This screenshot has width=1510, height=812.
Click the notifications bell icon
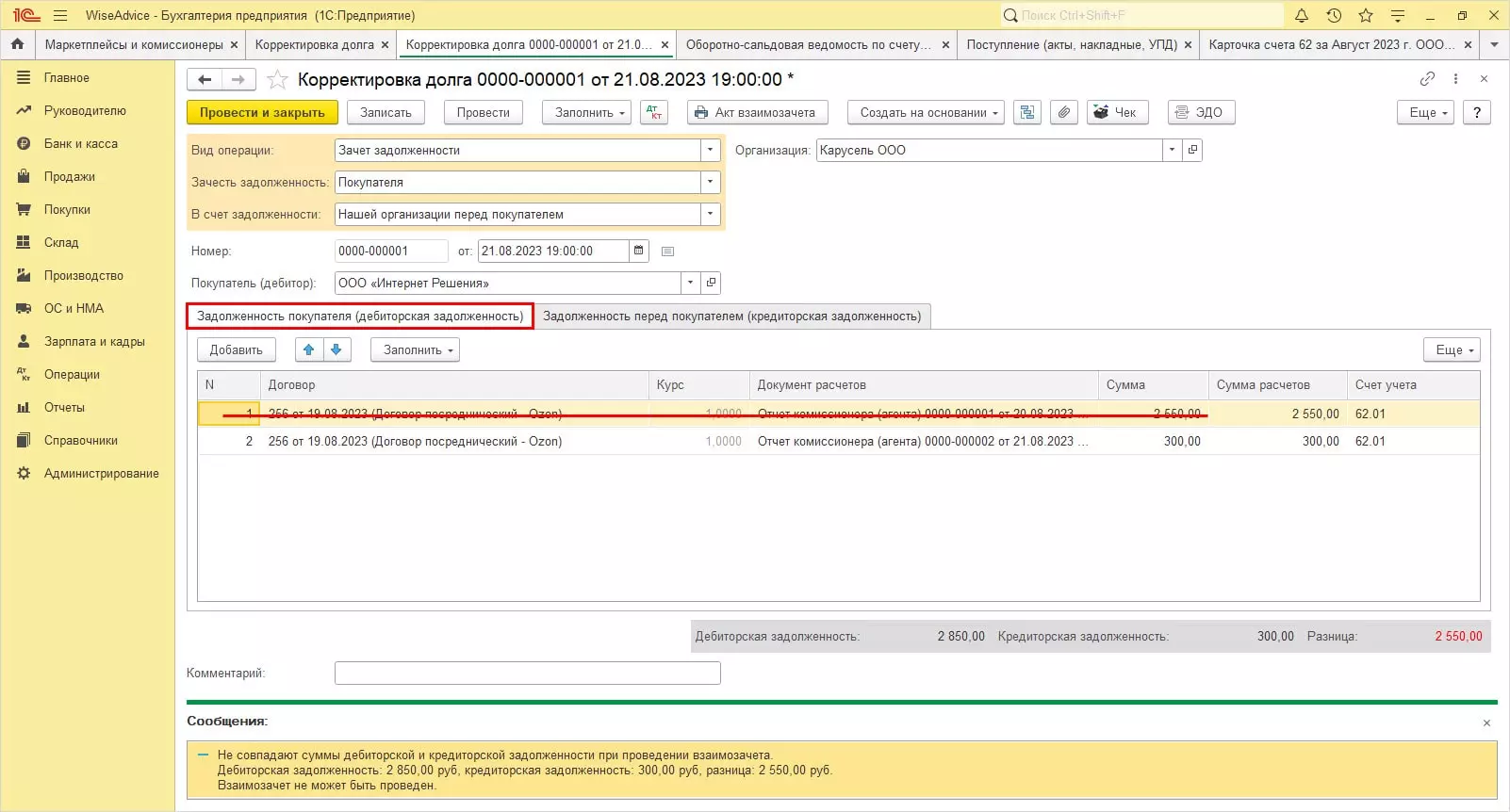click(1302, 15)
